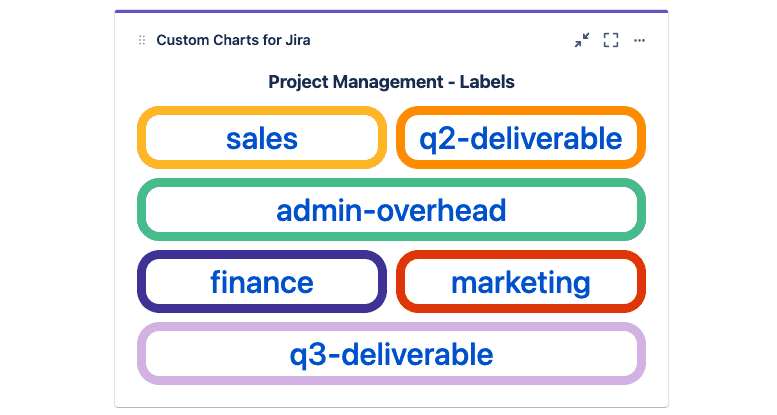Follow the admin-overhead text link
This screenshot has width=777, height=415.
[391, 211]
